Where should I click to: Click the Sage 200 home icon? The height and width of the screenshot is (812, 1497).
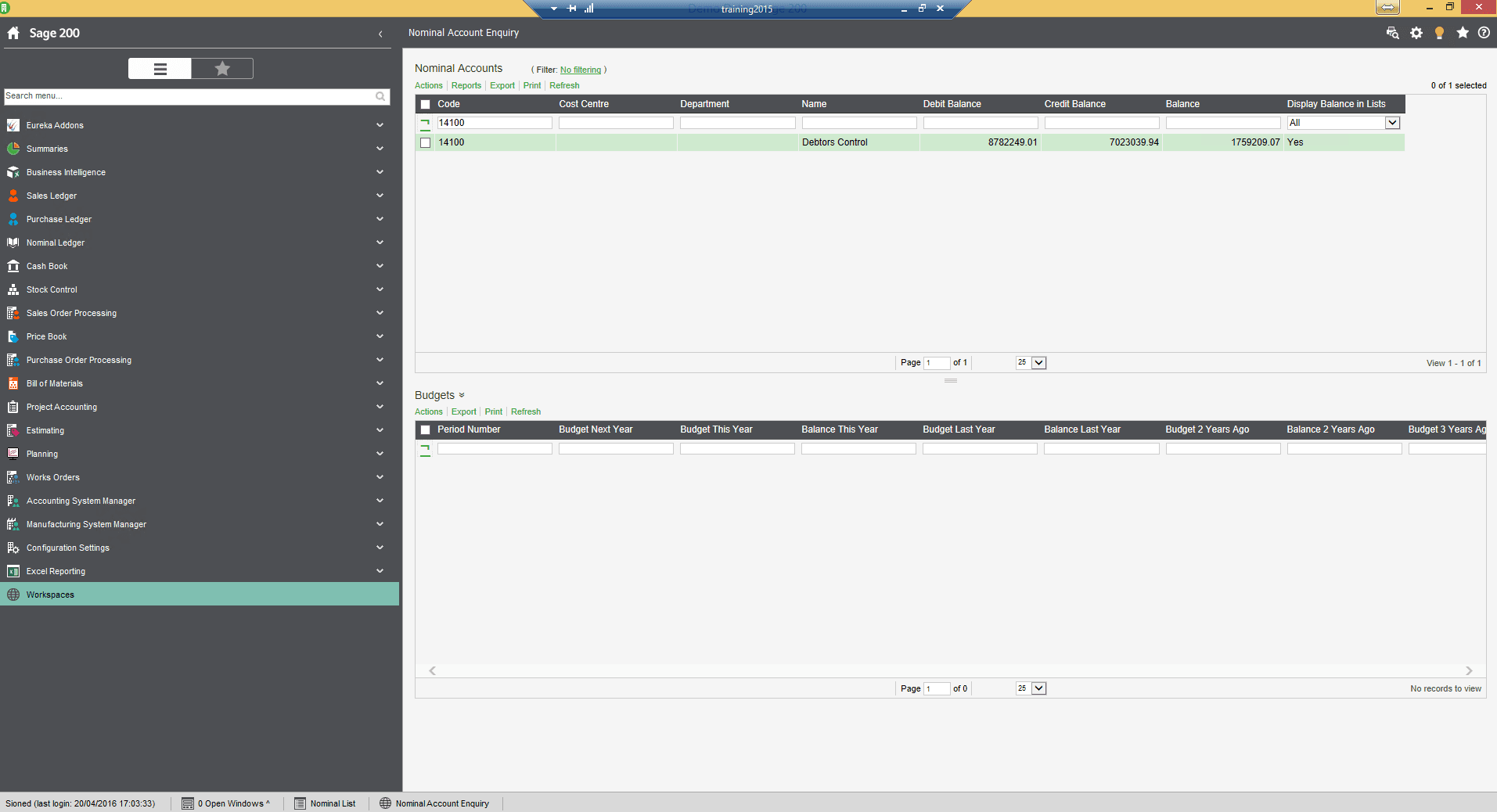13,33
